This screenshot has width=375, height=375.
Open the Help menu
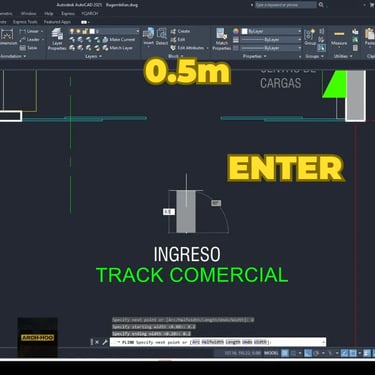click(49, 13)
